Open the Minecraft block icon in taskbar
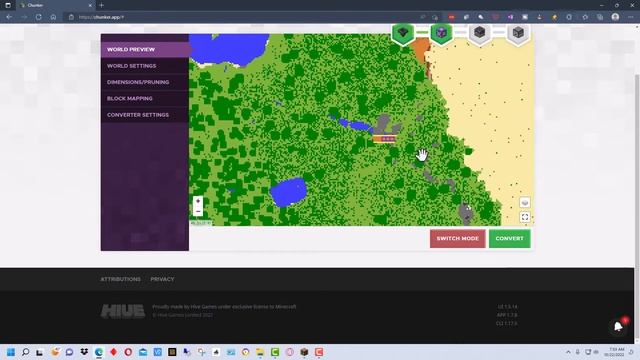 coord(304,352)
